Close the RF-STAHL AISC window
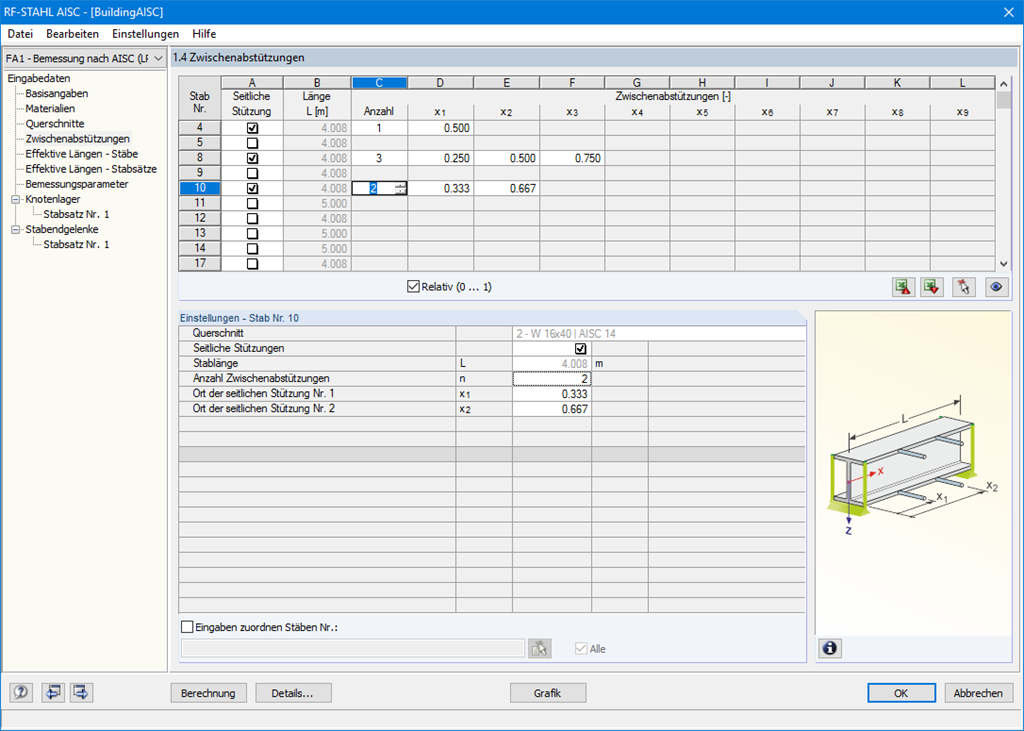The image size is (1024, 731). point(1008,12)
